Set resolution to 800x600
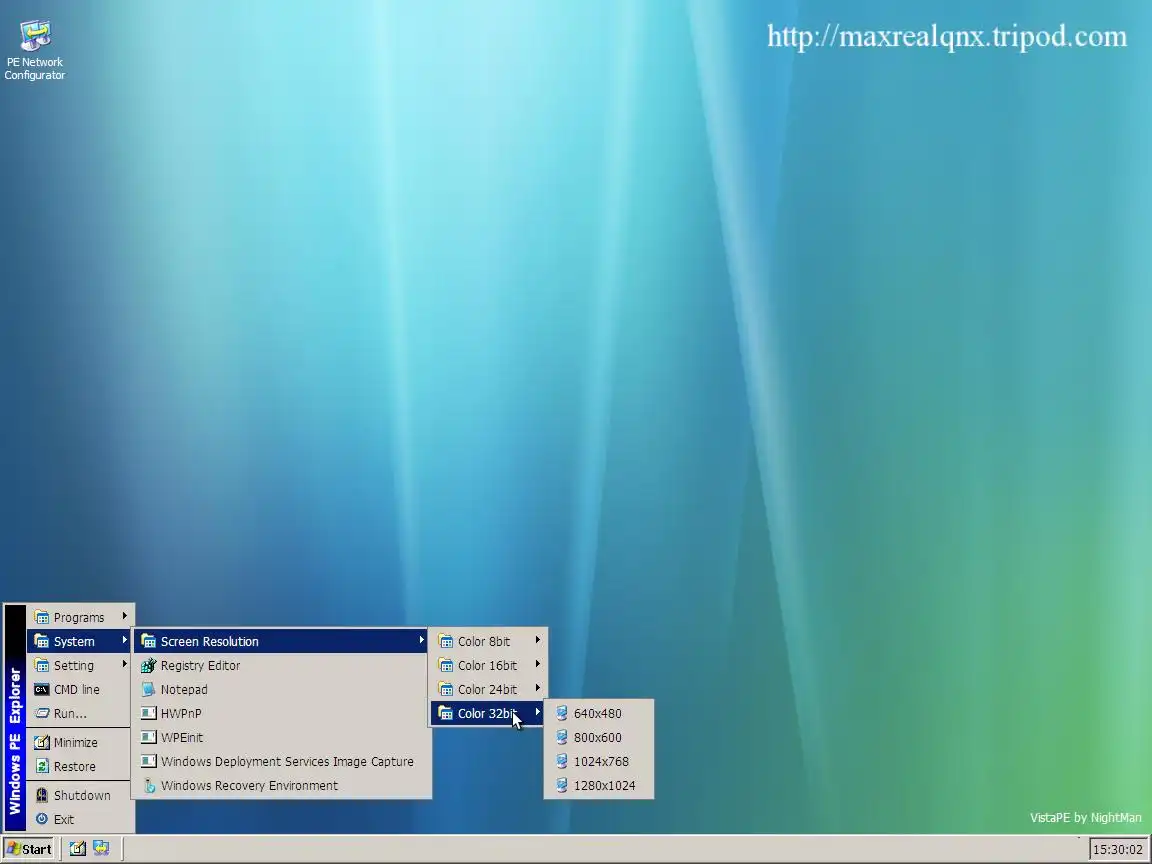Image resolution: width=1152 pixels, height=864 pixels. 598,738
